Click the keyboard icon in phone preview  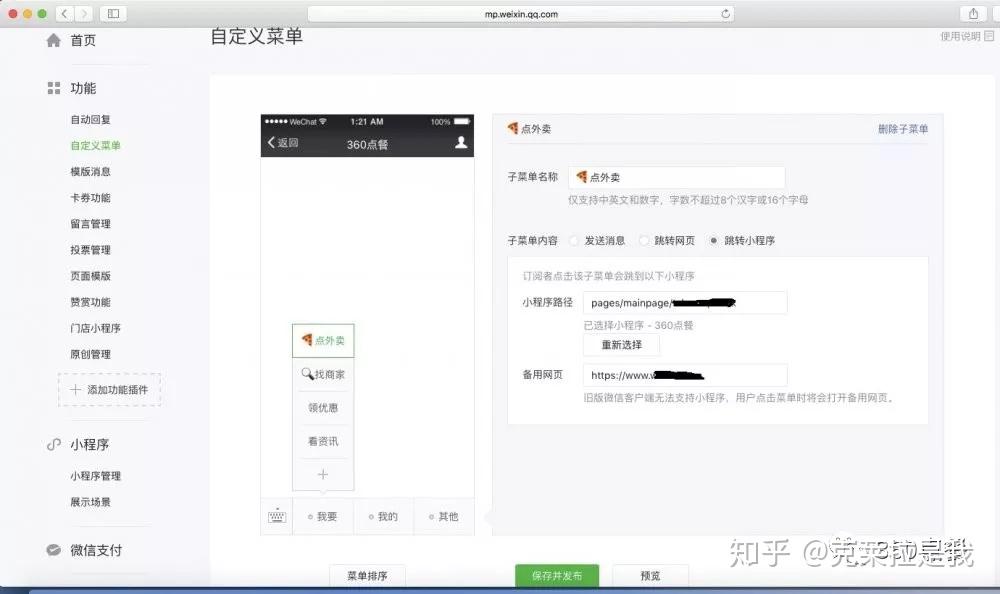point(277,516)
